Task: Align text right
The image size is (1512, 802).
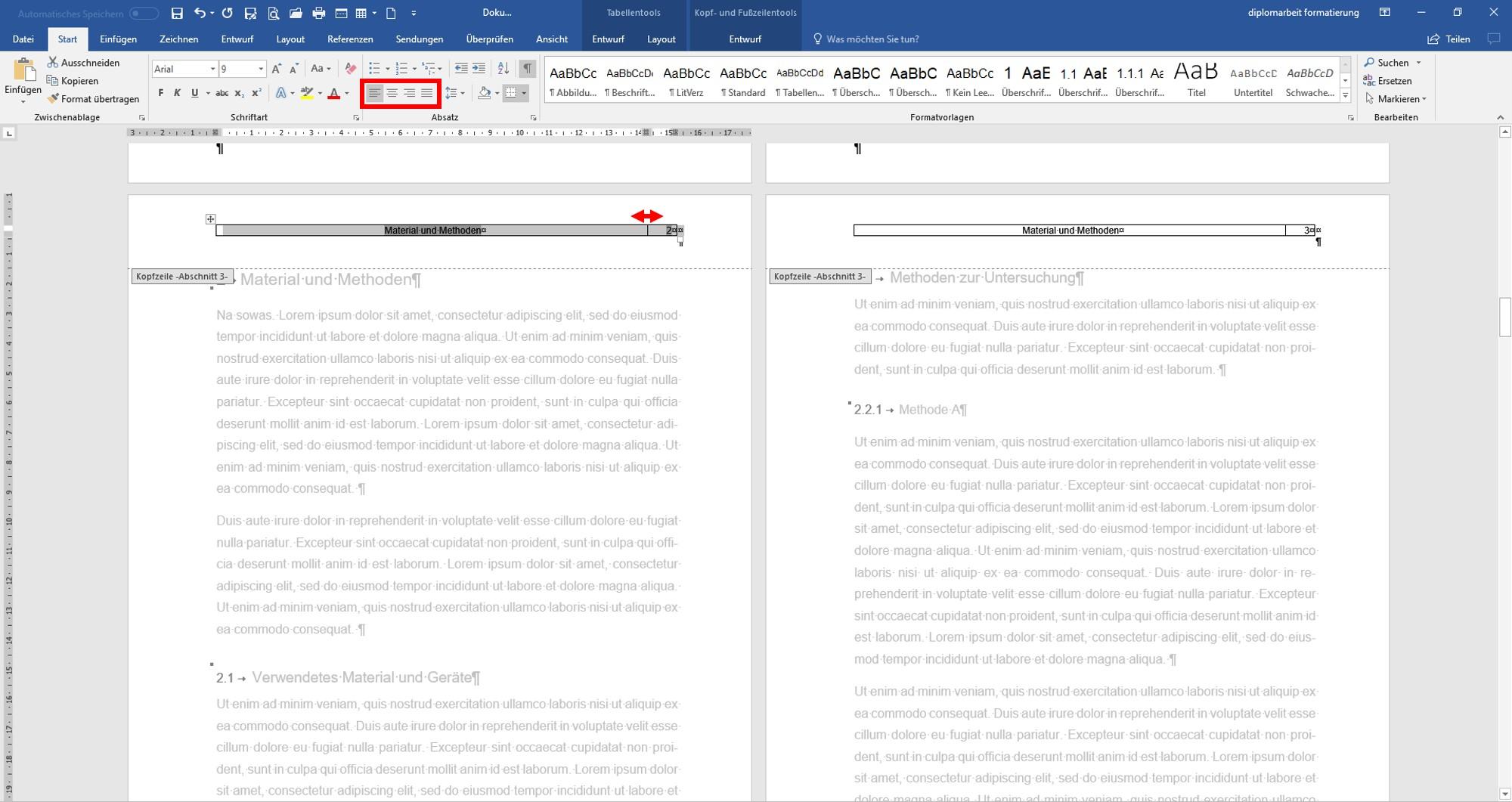Action: point(409,93)
